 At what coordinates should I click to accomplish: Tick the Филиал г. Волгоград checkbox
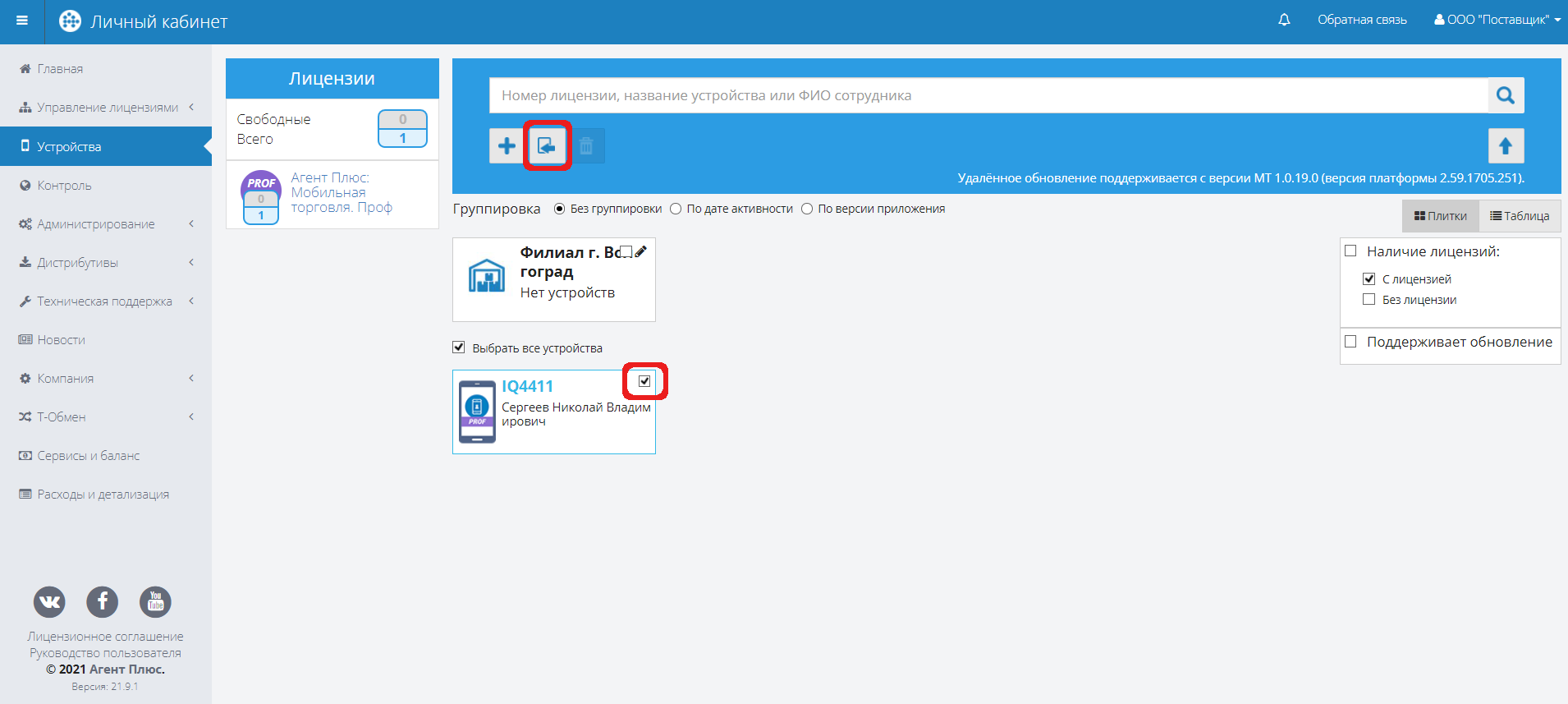[x=626, y=251]
